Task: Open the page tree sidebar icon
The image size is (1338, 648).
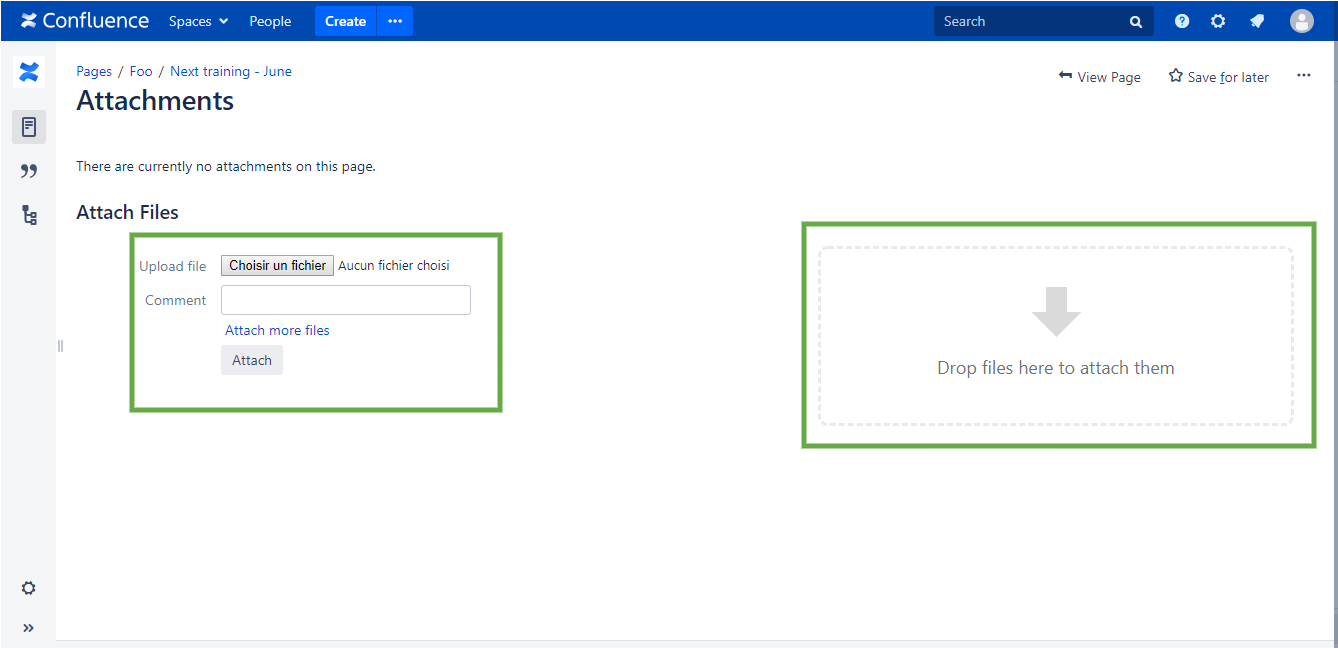Action: 28,214
